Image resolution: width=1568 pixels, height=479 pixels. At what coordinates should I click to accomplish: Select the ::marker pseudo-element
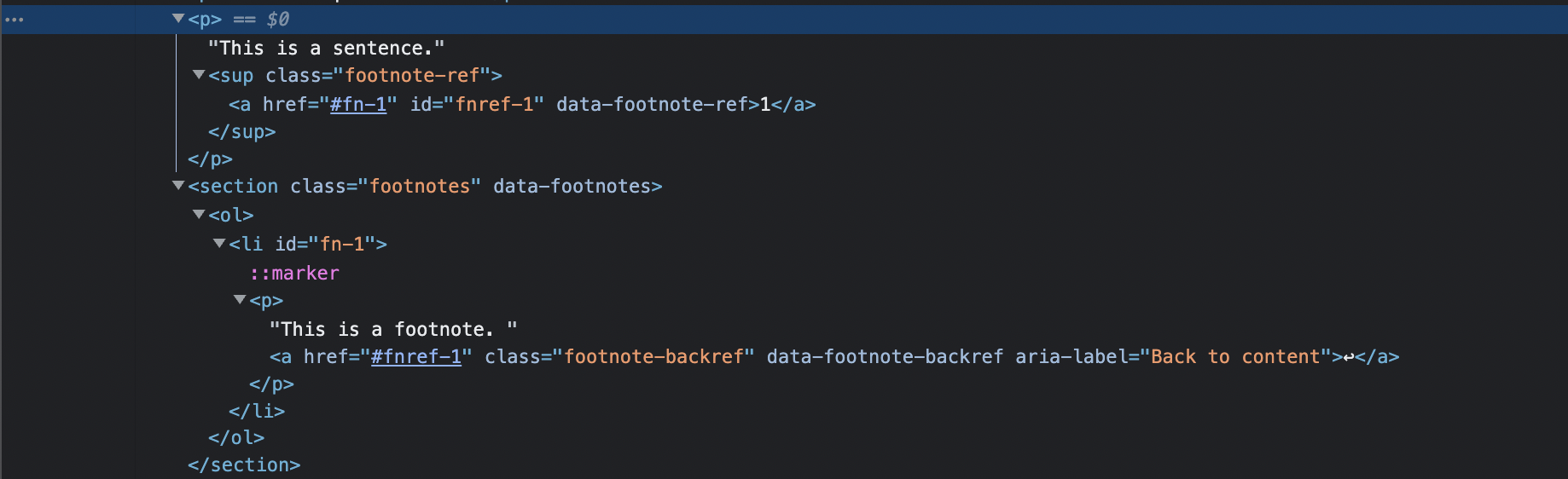point(294,273)
